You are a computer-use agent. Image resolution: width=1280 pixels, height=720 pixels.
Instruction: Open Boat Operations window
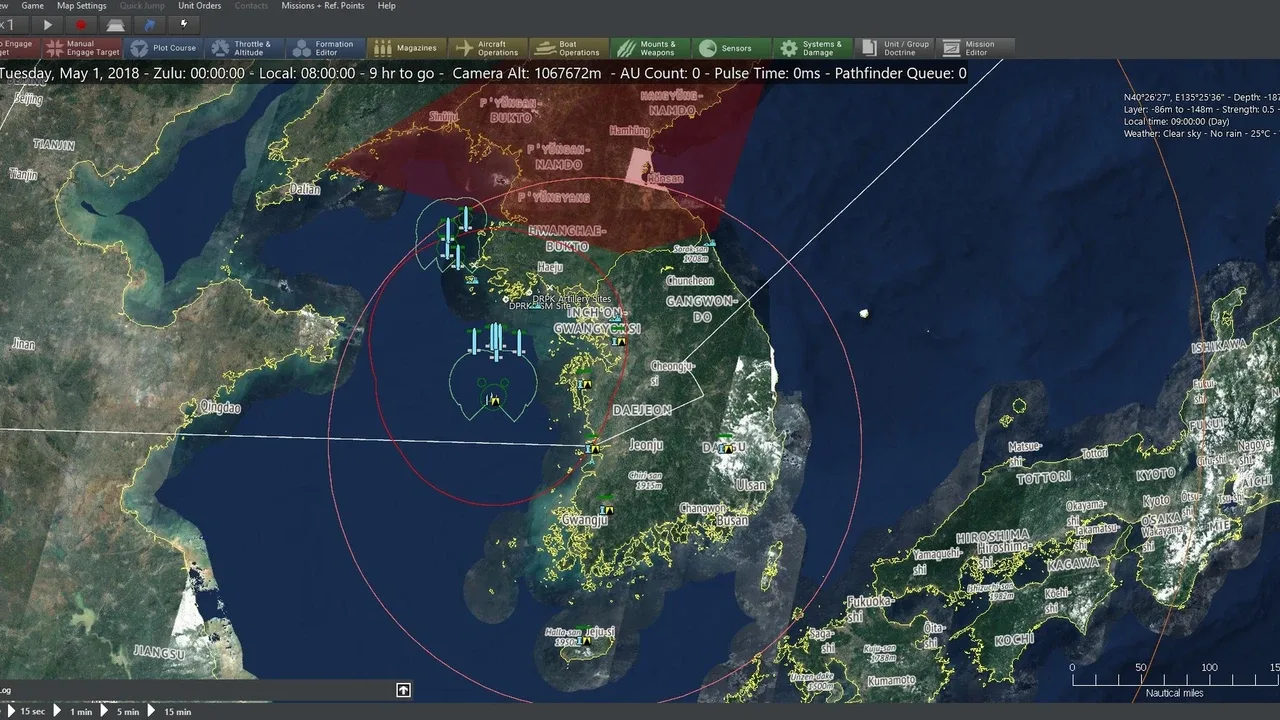point(569,48)
